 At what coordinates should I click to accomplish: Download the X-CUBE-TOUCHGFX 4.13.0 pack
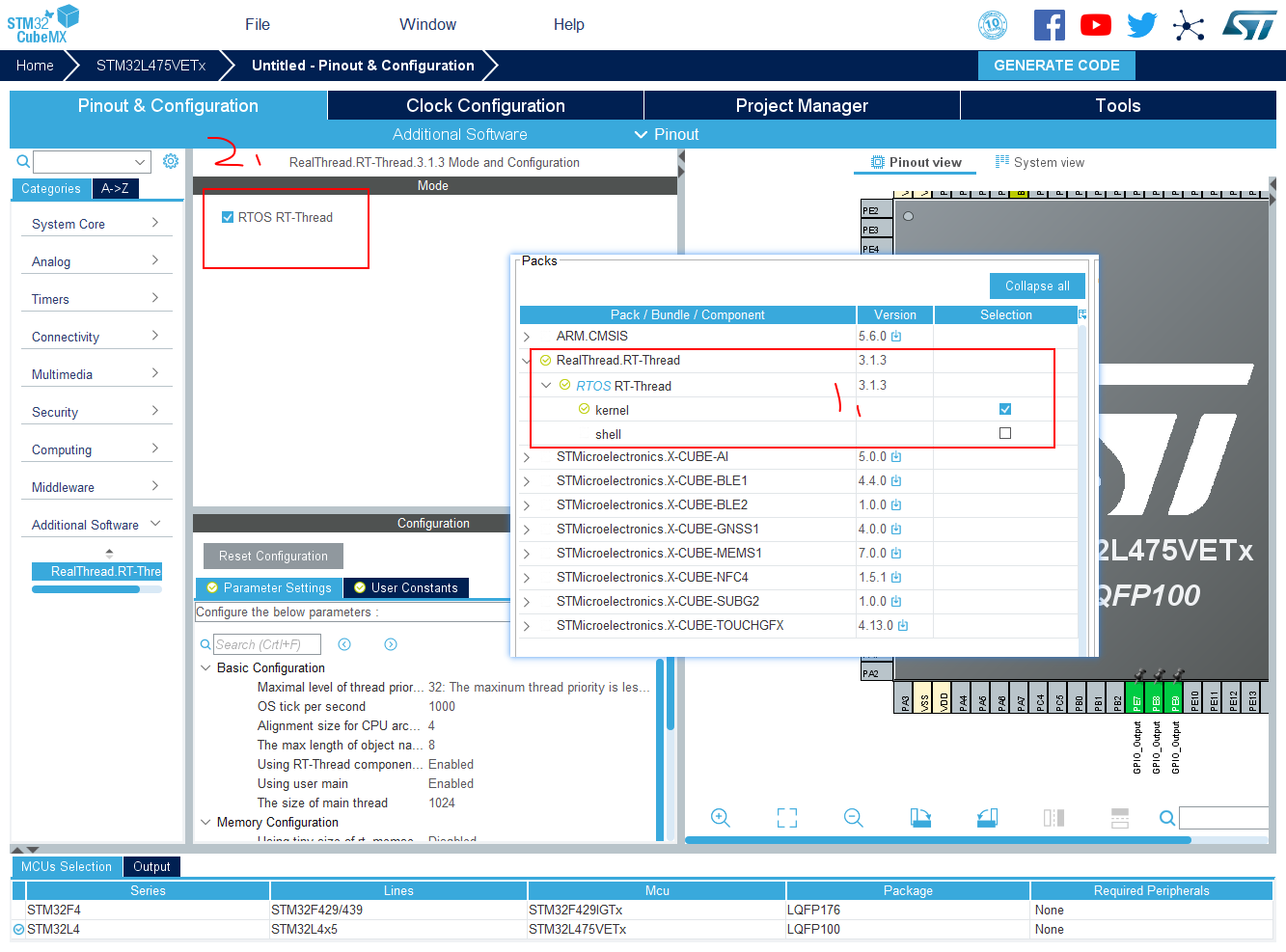(903, 626)
